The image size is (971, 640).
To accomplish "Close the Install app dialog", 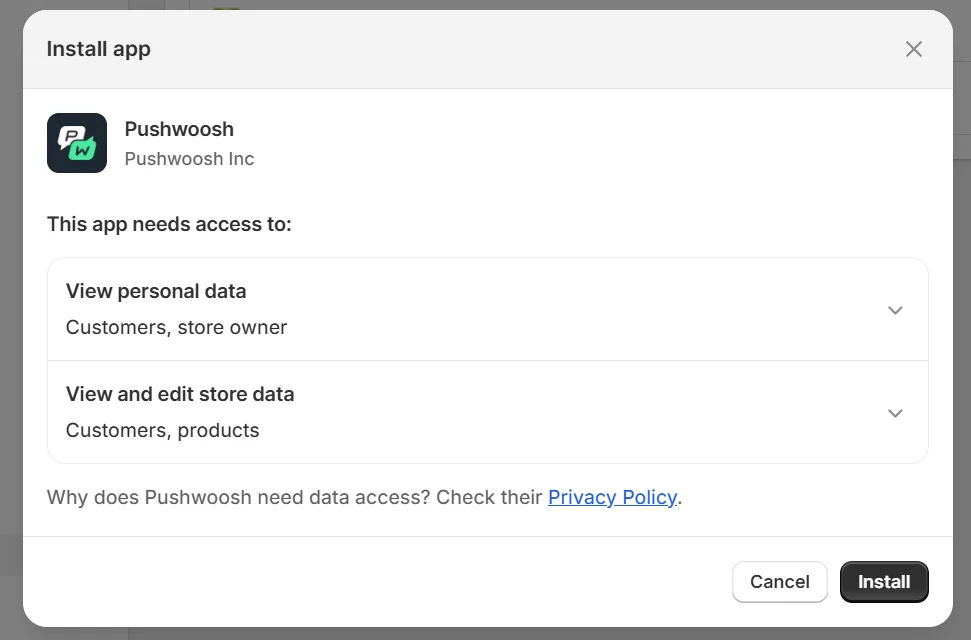I will click(x=913, y=49).
